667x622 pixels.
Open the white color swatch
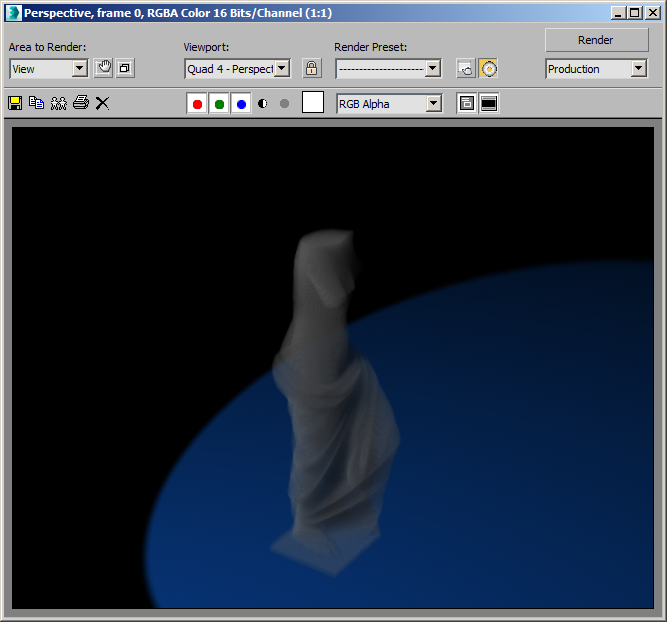point(313,103)
